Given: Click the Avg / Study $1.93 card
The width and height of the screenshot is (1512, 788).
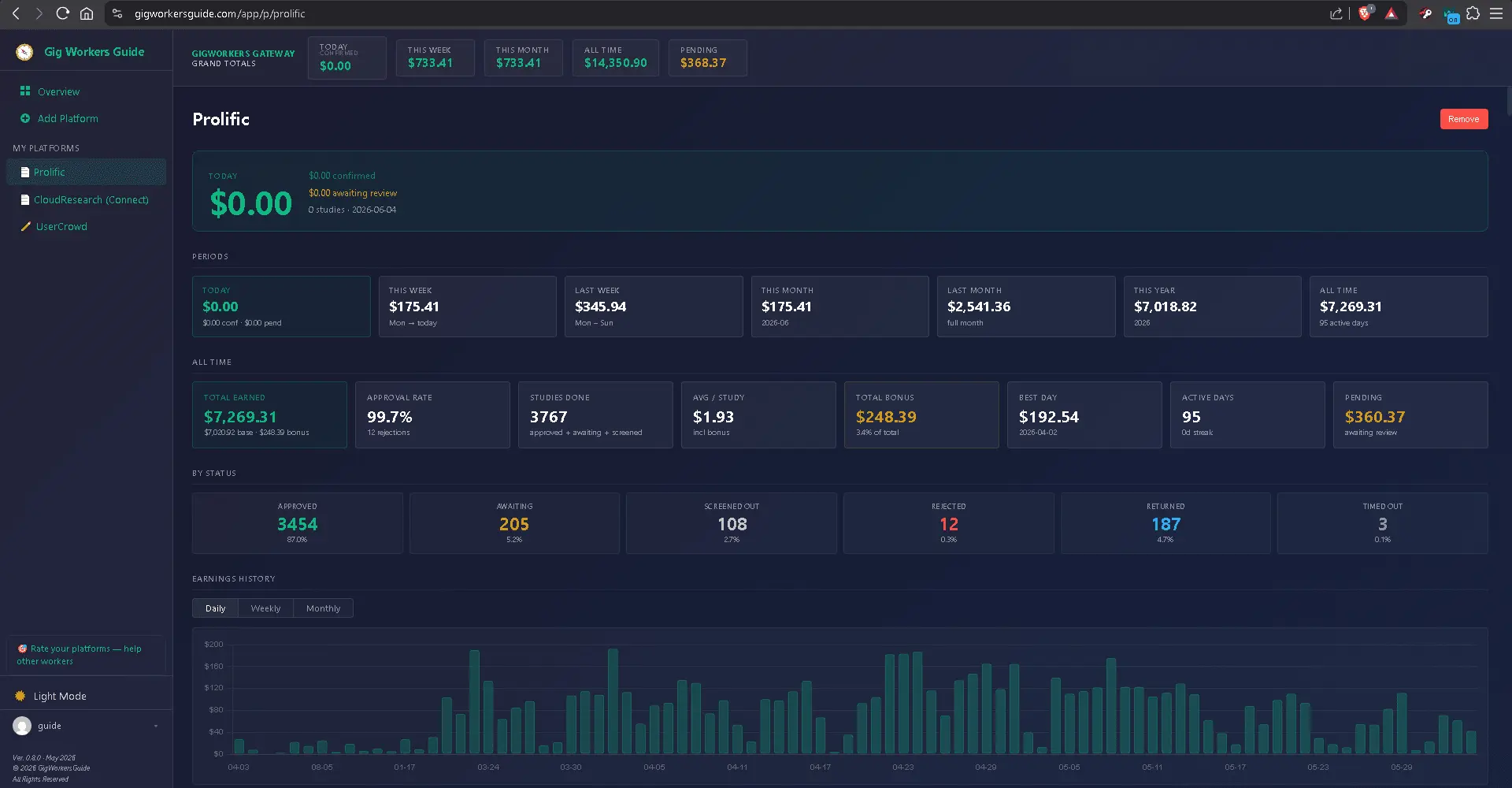Looking at the screenshot, I should coord(758,415).
